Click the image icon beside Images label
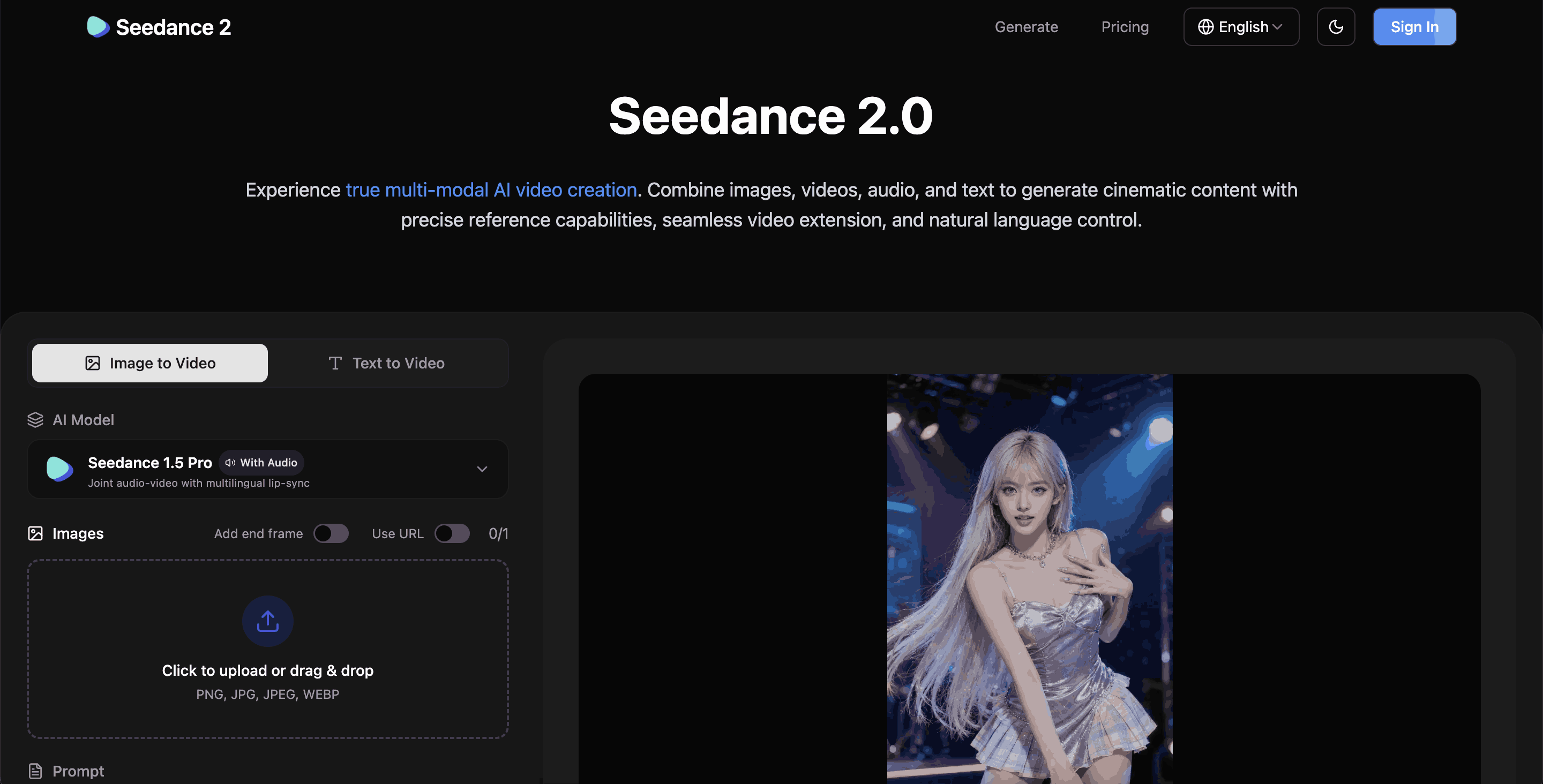 tap(35, 533)
